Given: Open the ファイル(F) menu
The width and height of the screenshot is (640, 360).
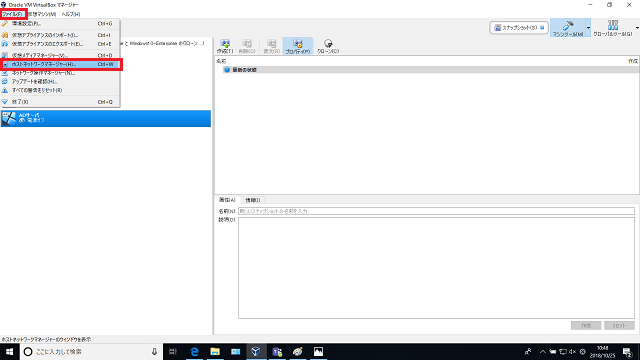Looking at the screenshot, I should (x=13, y=14).
